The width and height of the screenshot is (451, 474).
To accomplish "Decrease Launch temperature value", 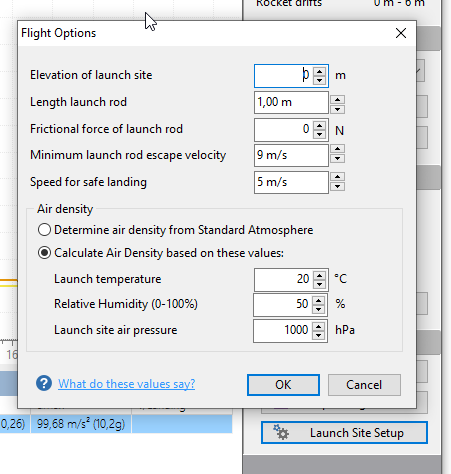I will 320,284.
